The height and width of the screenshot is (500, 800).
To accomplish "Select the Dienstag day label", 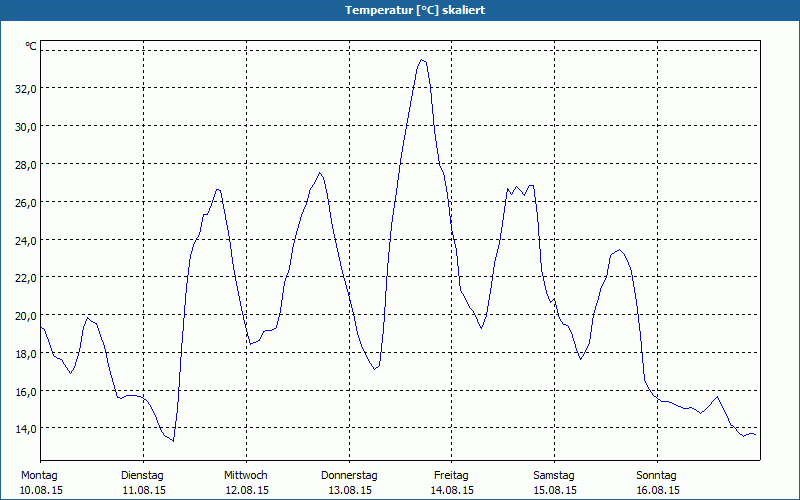I will (x=143, y=475).
